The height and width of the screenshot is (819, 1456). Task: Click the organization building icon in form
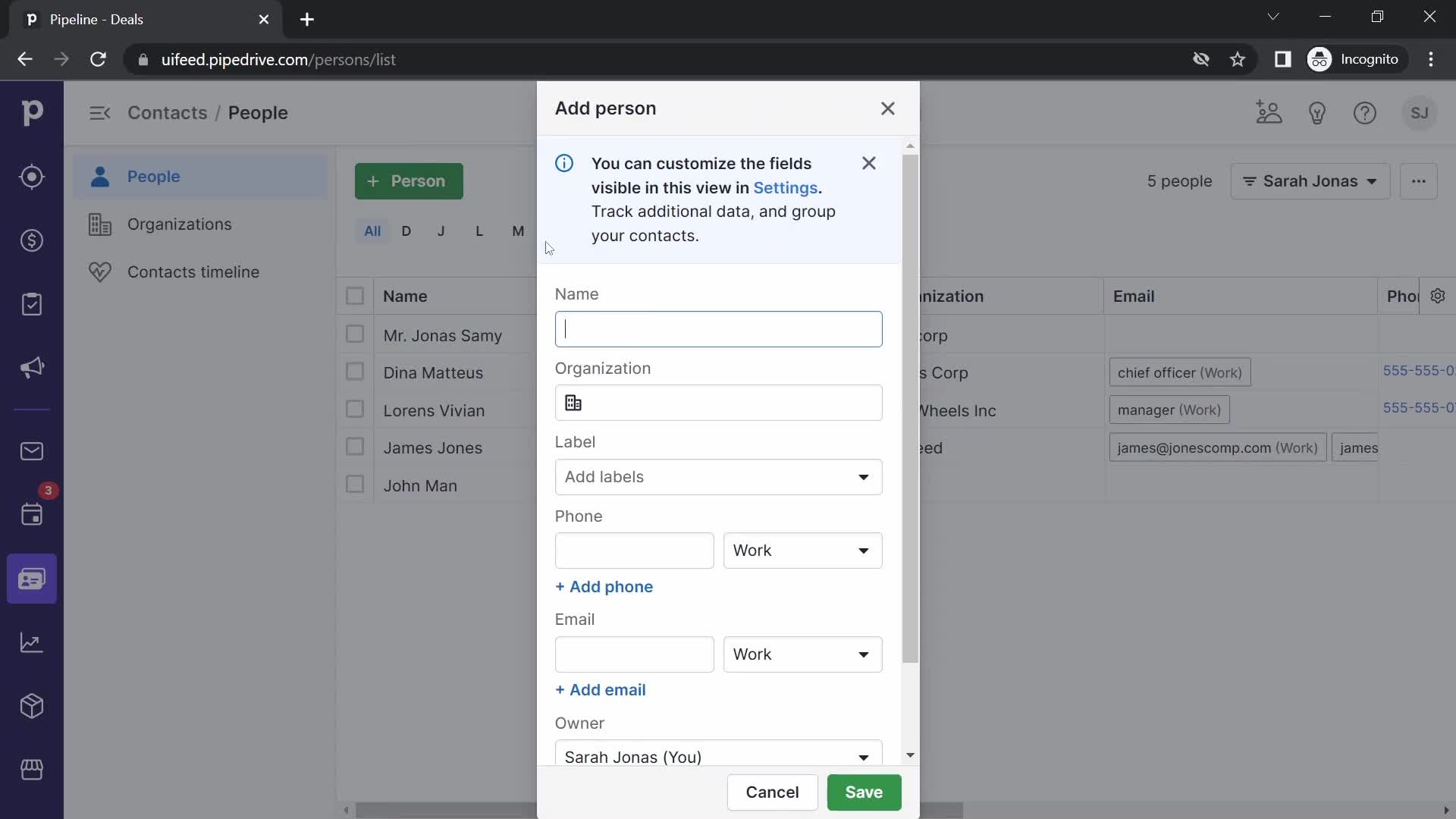(573, 402)
